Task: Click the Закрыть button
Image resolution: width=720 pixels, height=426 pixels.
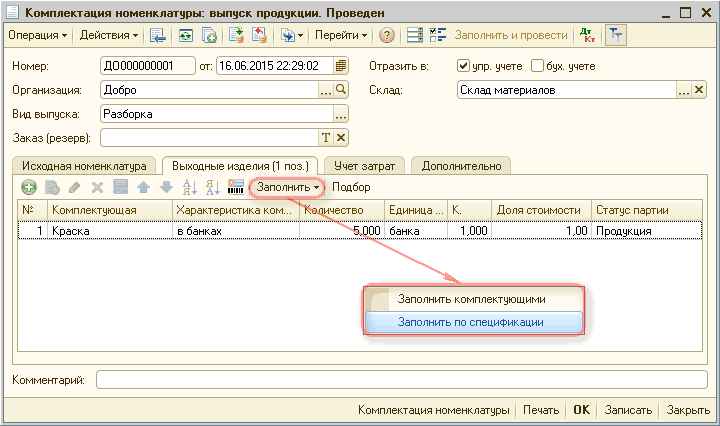Action: (688, 410)
